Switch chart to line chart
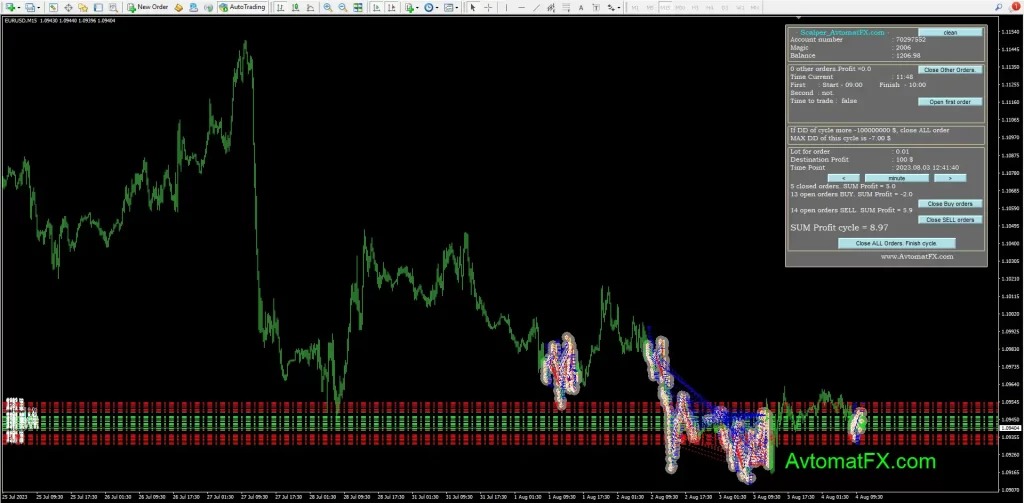This screenshot has width=1024, height=503. pos(310,7)
